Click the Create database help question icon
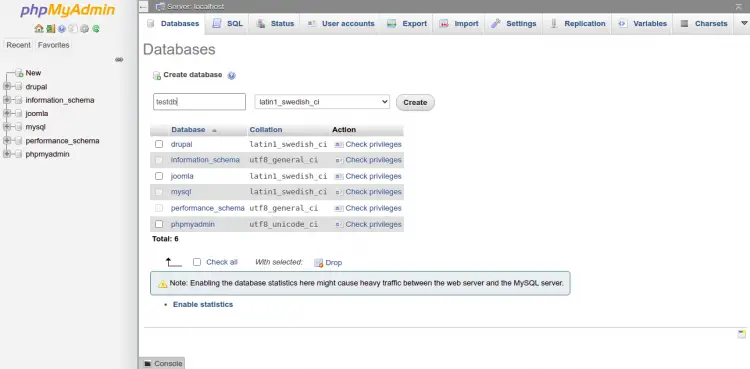750x369 pixels. pos(232,76)
